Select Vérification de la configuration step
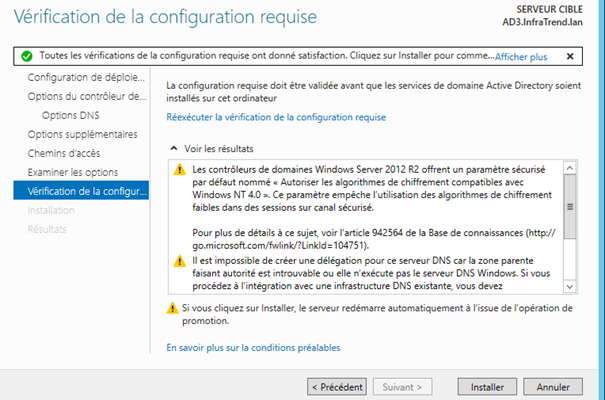The width and height of the screenshot is (605, 400). coord(88,191)
